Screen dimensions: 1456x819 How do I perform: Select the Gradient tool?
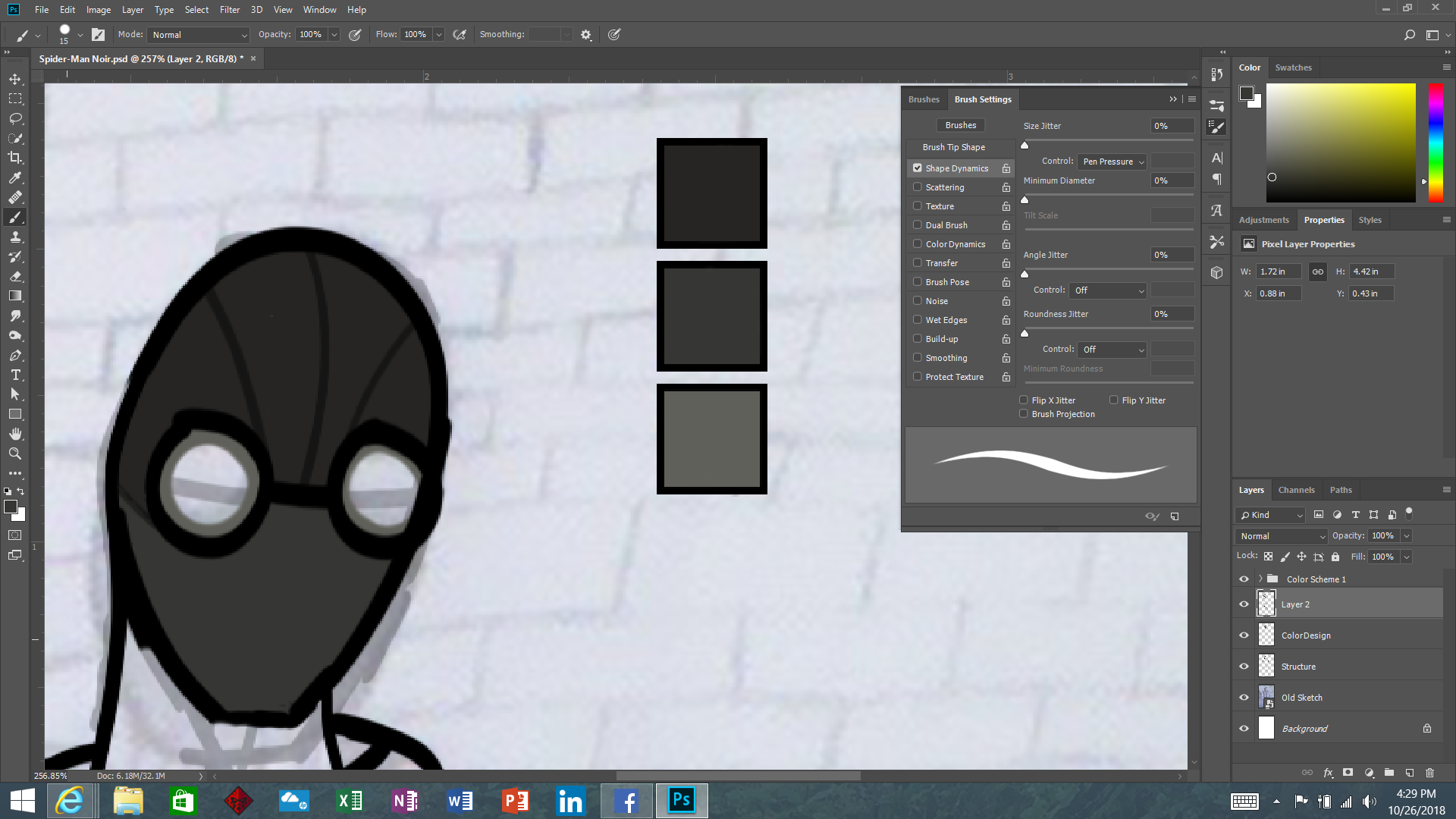pos(15,297)
